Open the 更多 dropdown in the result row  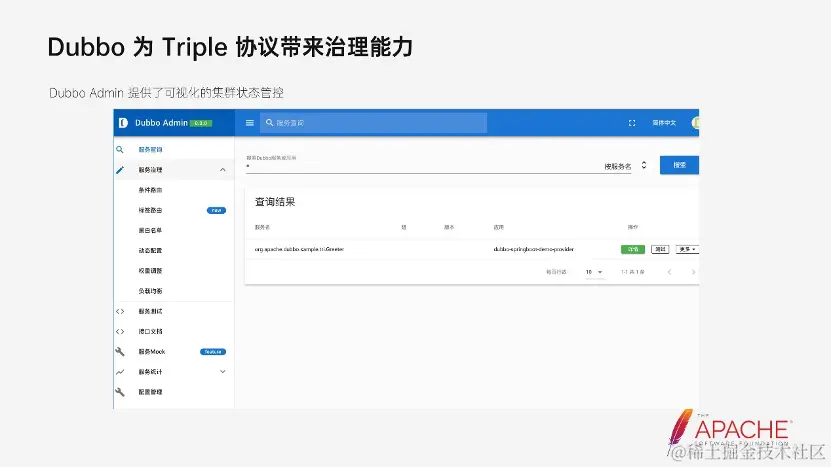[x=687, y=249]
